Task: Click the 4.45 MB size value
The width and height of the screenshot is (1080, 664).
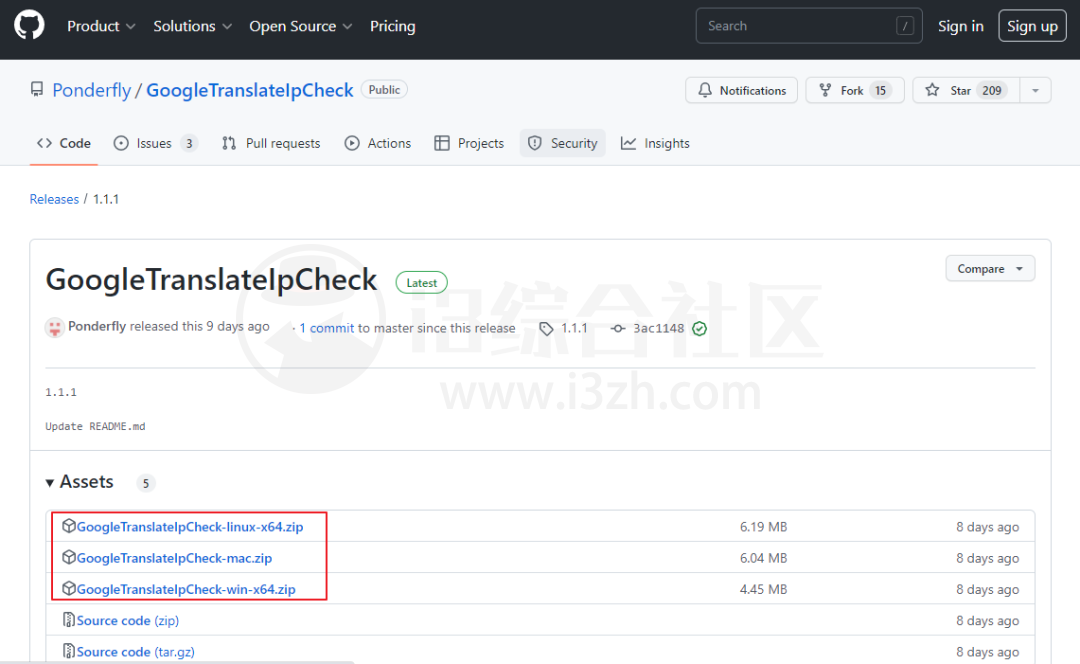Action: [x=763, y=590]
